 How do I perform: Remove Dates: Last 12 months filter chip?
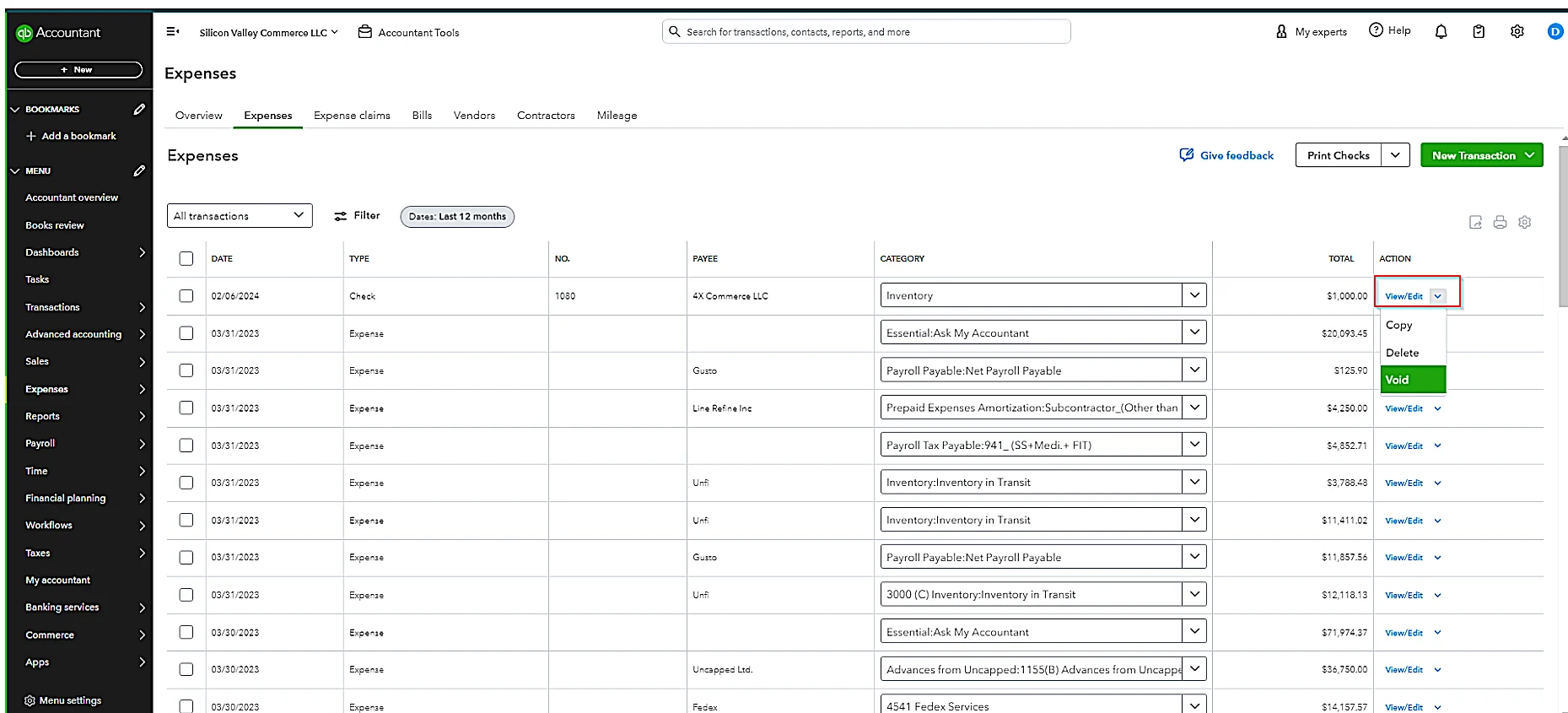pos(457,217)
